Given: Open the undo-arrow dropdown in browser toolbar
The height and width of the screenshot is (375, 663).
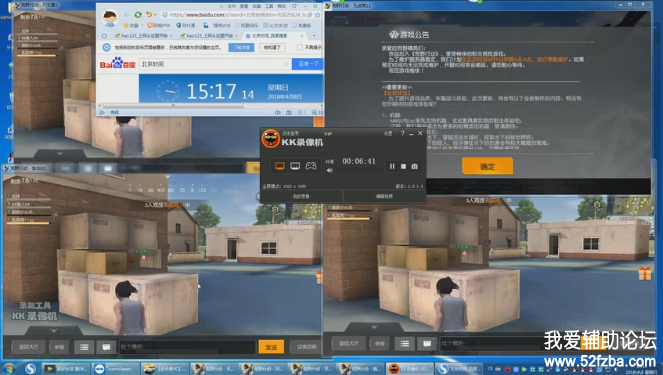Looking at the screenshot, I should click(x=155, y=15).
